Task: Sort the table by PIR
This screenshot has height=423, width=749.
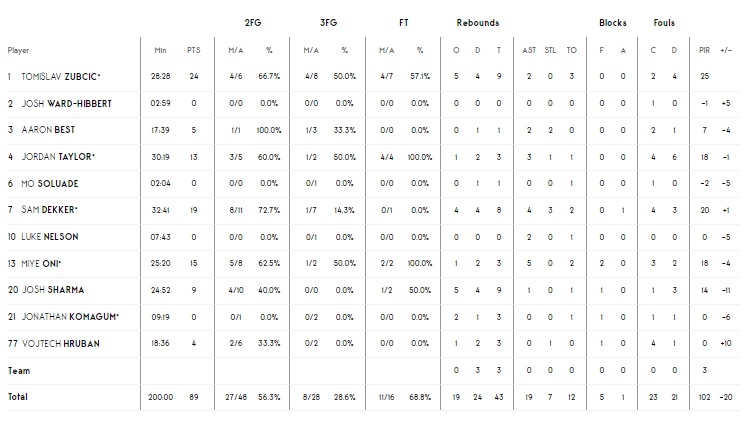Action: pos(704,50)
